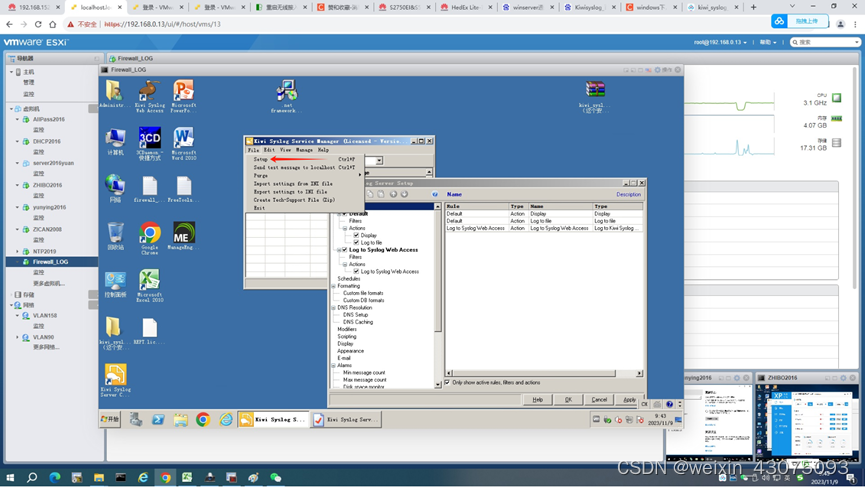The image size is (865, 487).
Task: Toggle Only show active rules checkbox
Action: [447, 382]
